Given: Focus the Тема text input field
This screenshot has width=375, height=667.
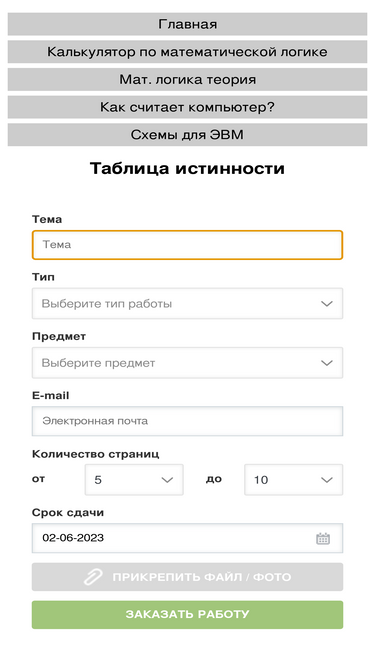Looking at the screenshot, I should click(x=187, y=245).
